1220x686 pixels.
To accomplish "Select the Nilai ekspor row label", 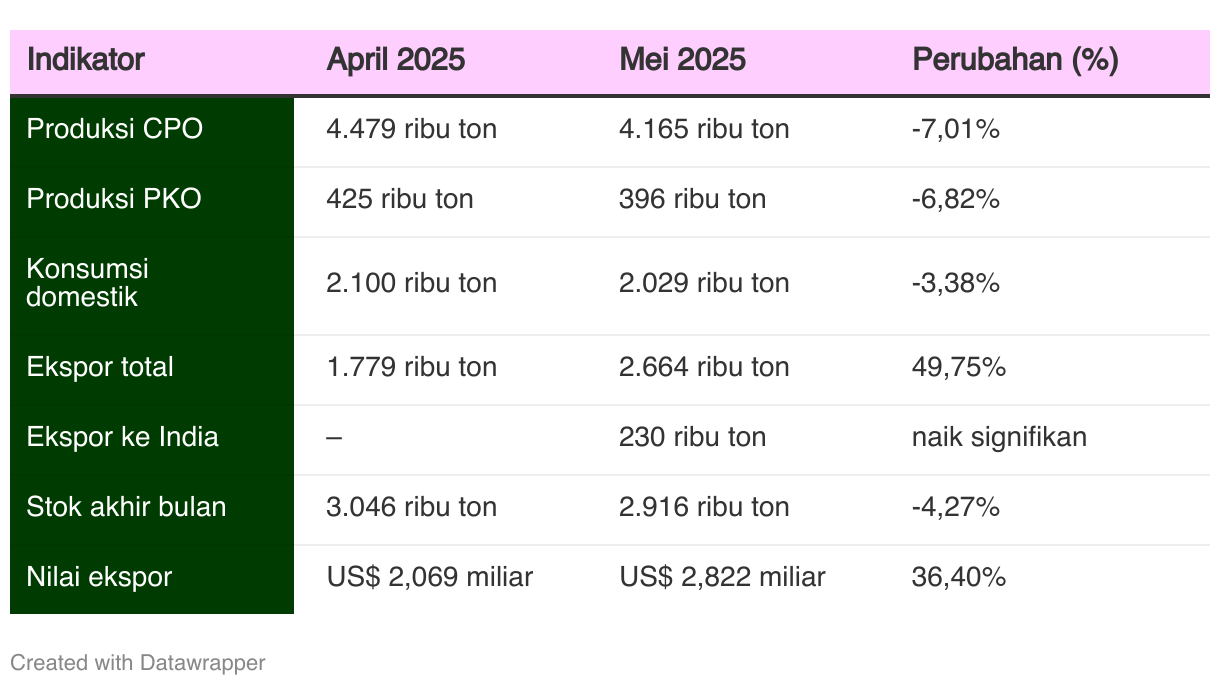I will pos(100,577).
